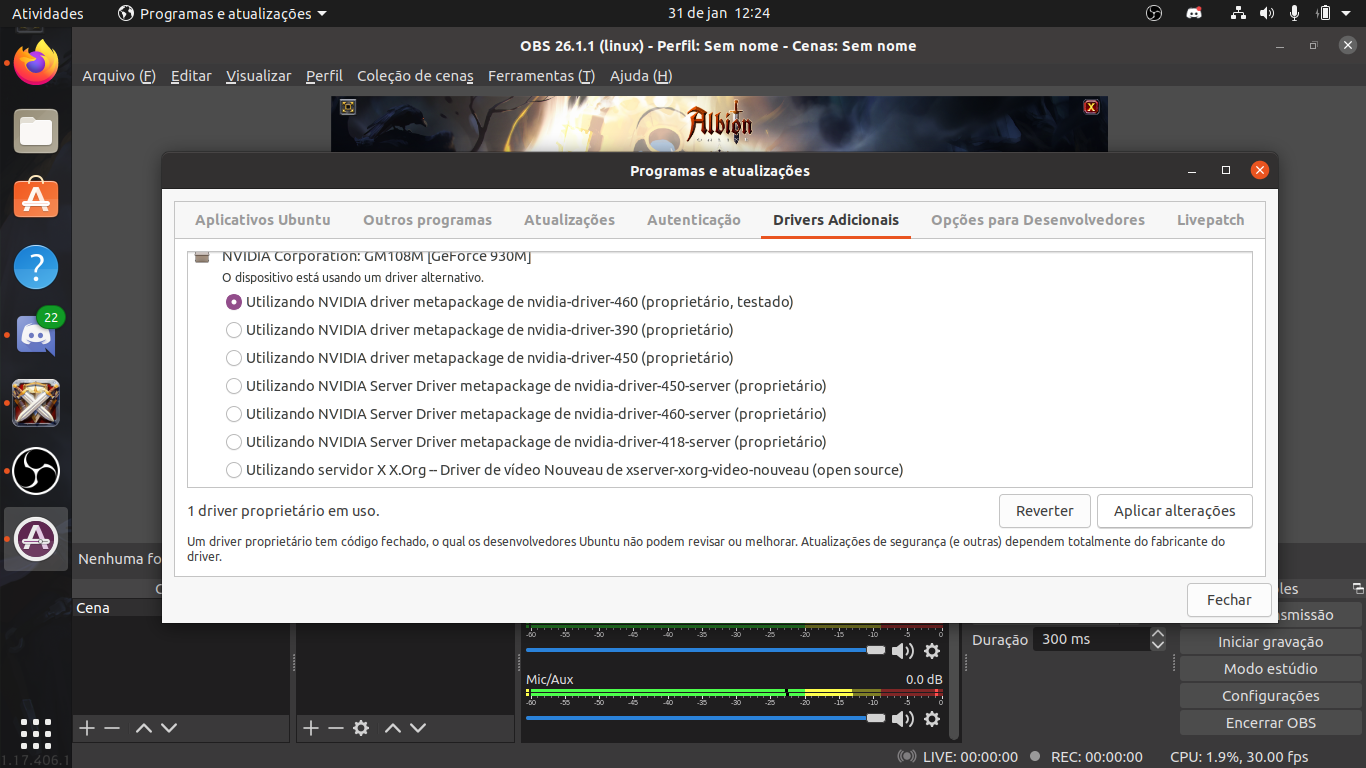Open Visualizar menu in OBS
The image size is (1366, 768).
[x=259, y=76]
